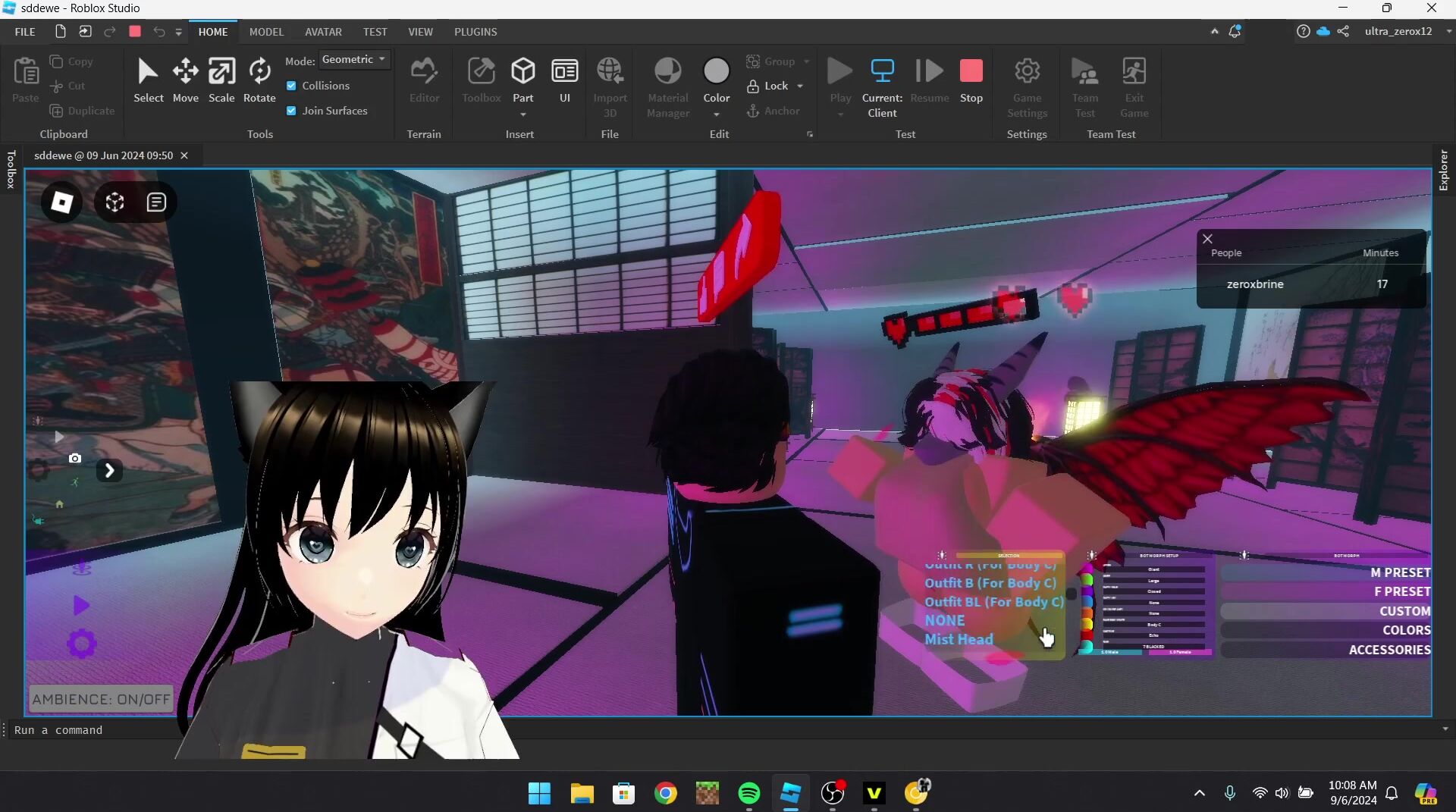Toggle the Collisions checkbox
The width and height of the screenshot is (1456, 812).
point(291,86)
